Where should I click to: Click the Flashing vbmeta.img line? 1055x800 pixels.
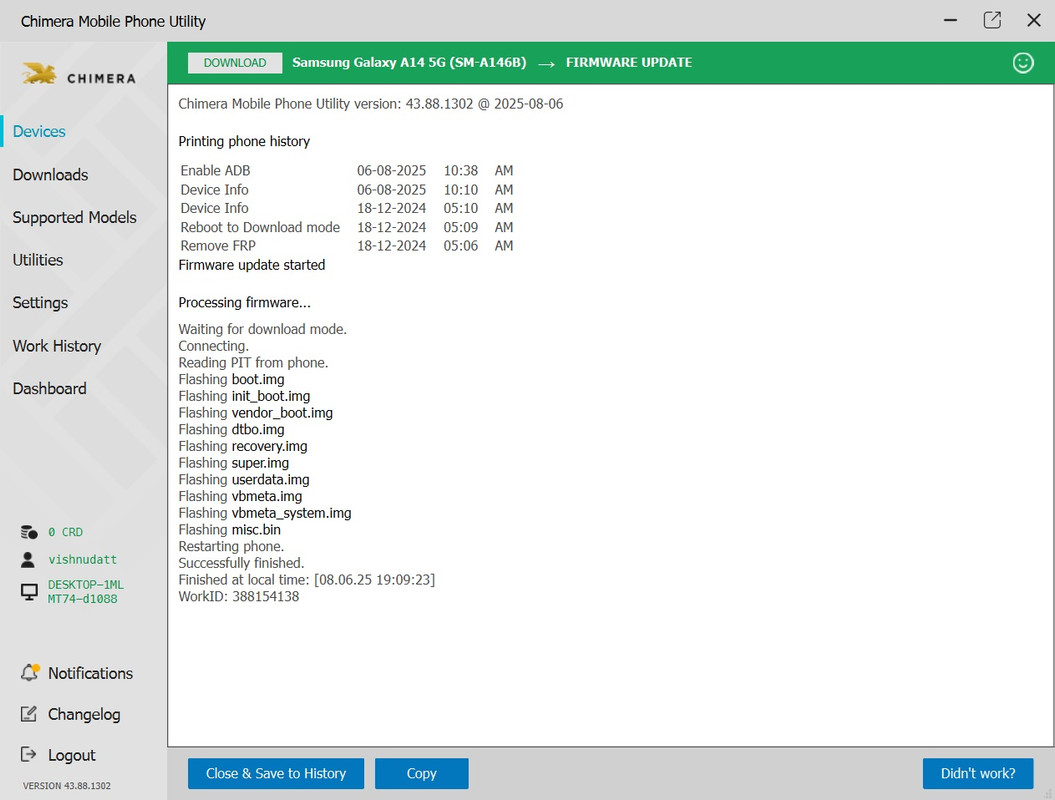[240, 497]
